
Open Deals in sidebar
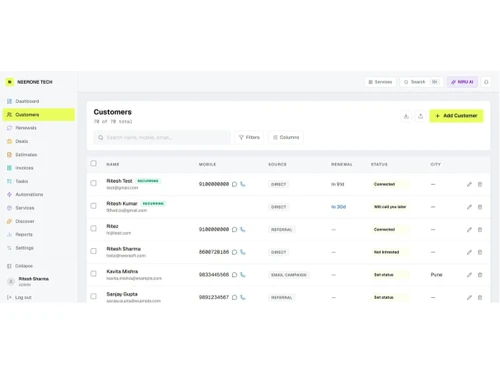39,141
